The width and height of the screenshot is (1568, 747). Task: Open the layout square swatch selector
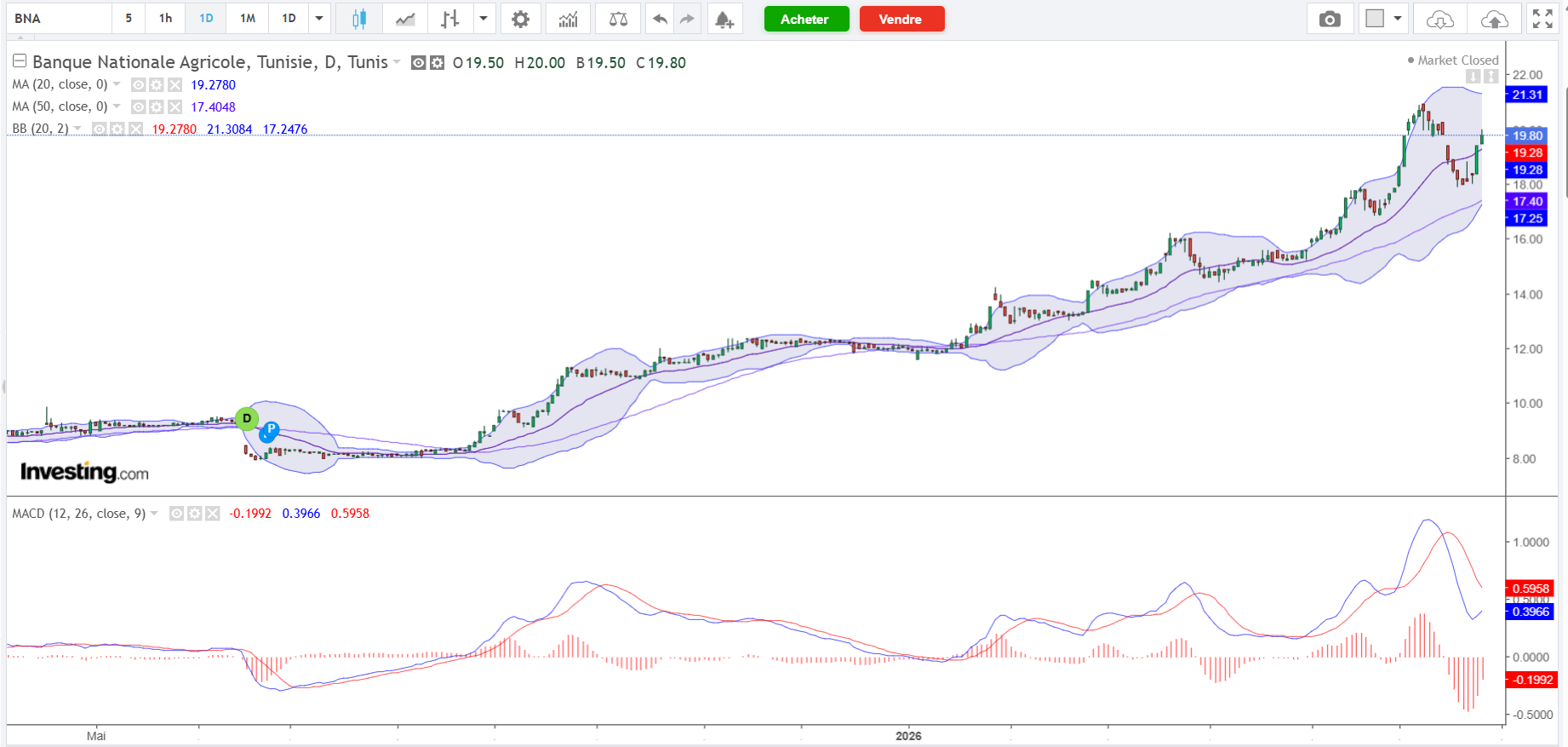1374,19
